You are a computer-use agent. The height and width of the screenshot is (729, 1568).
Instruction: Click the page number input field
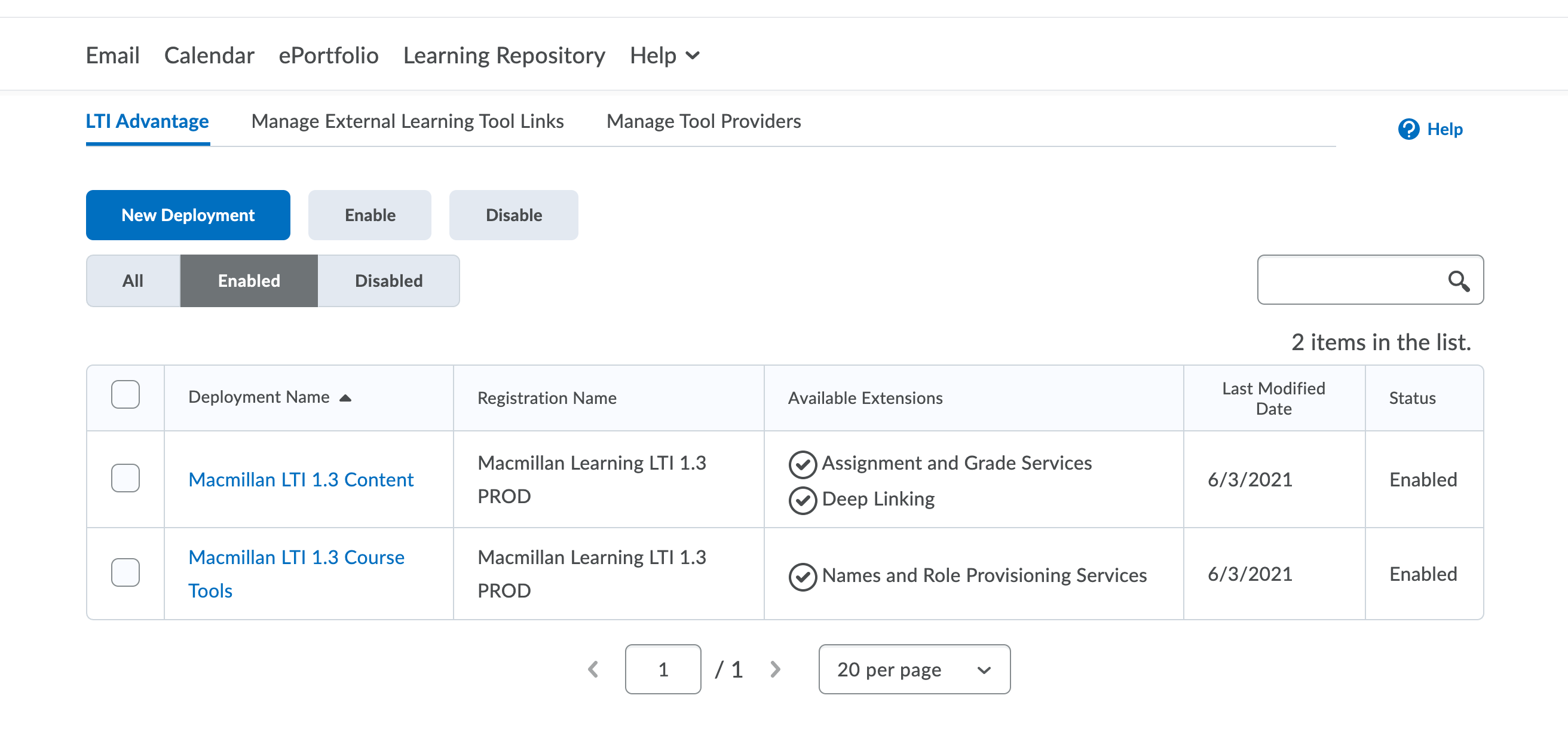pos(663,669)
